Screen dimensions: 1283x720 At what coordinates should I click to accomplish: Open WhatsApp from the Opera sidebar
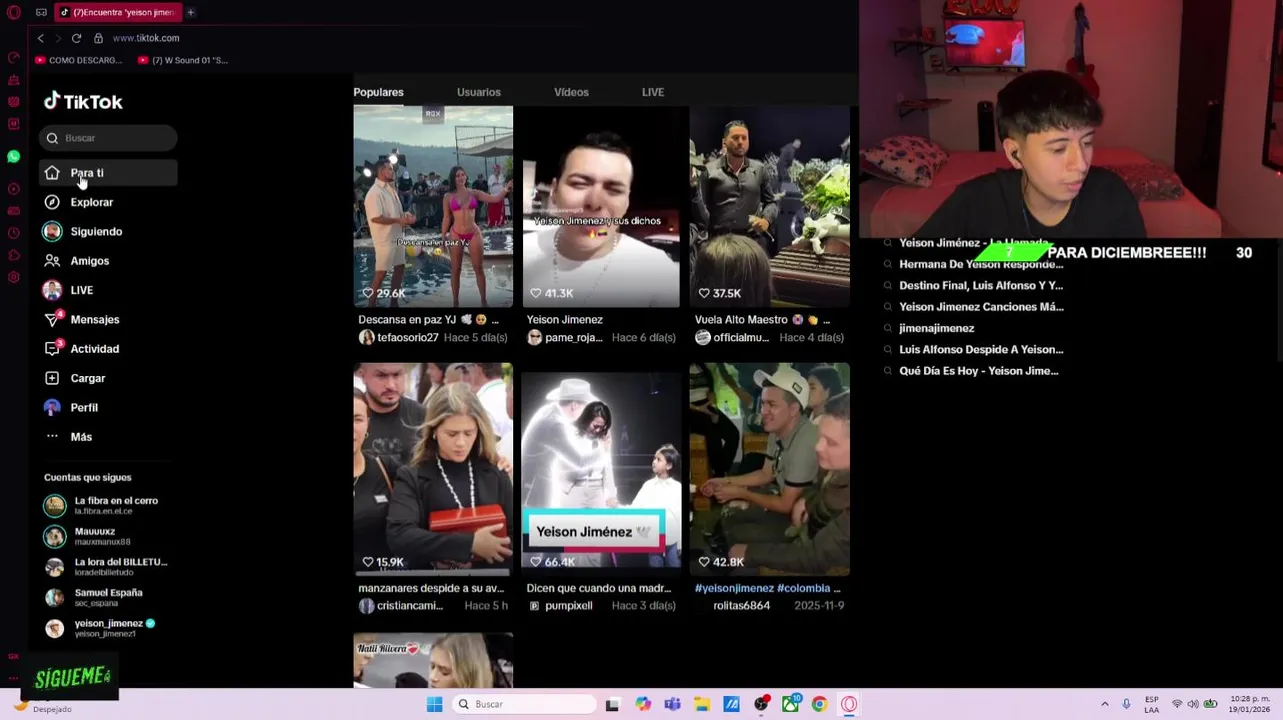[x=14, y=156]
